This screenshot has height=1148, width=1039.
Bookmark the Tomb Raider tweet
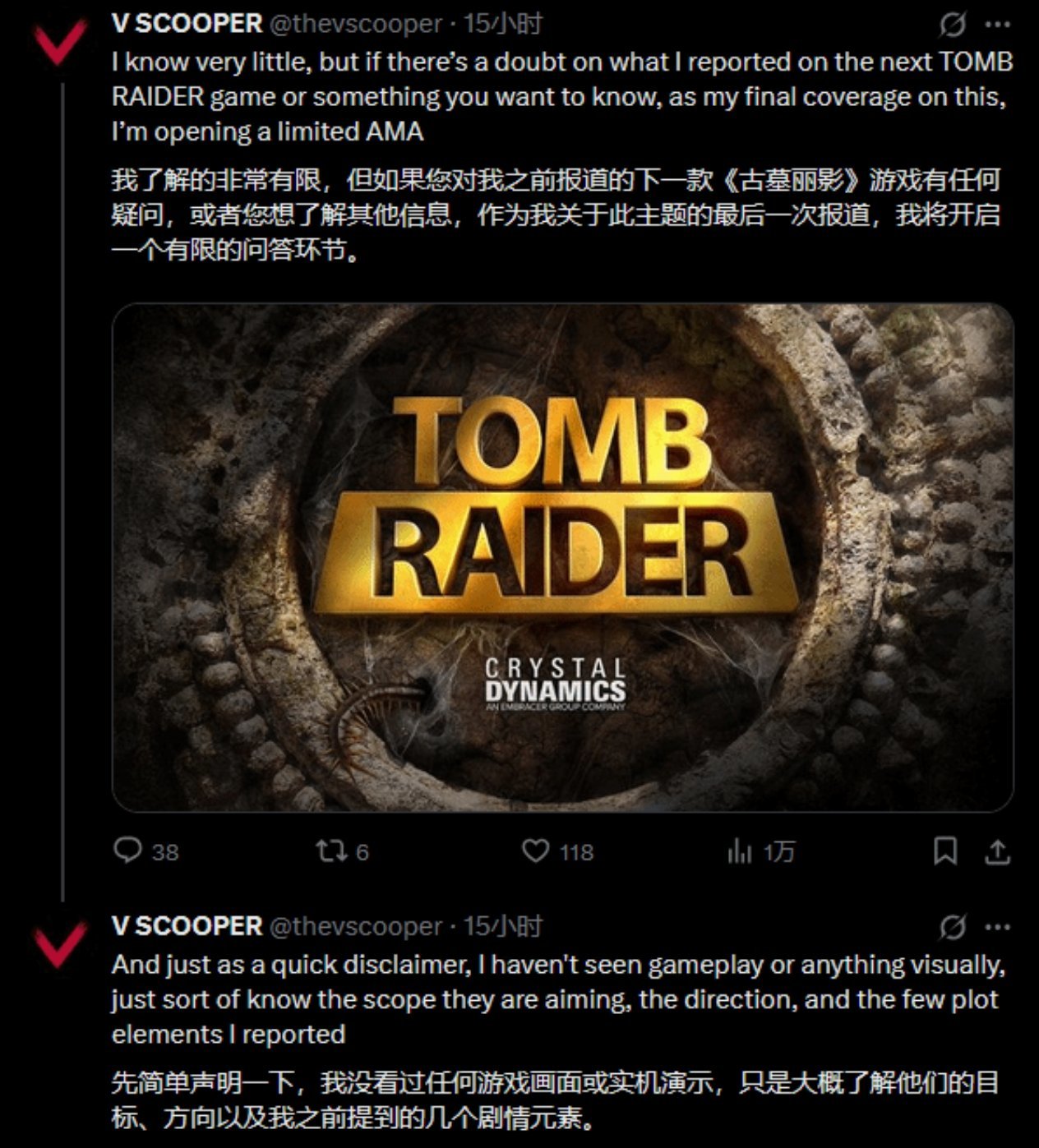(x=945, y=851)
